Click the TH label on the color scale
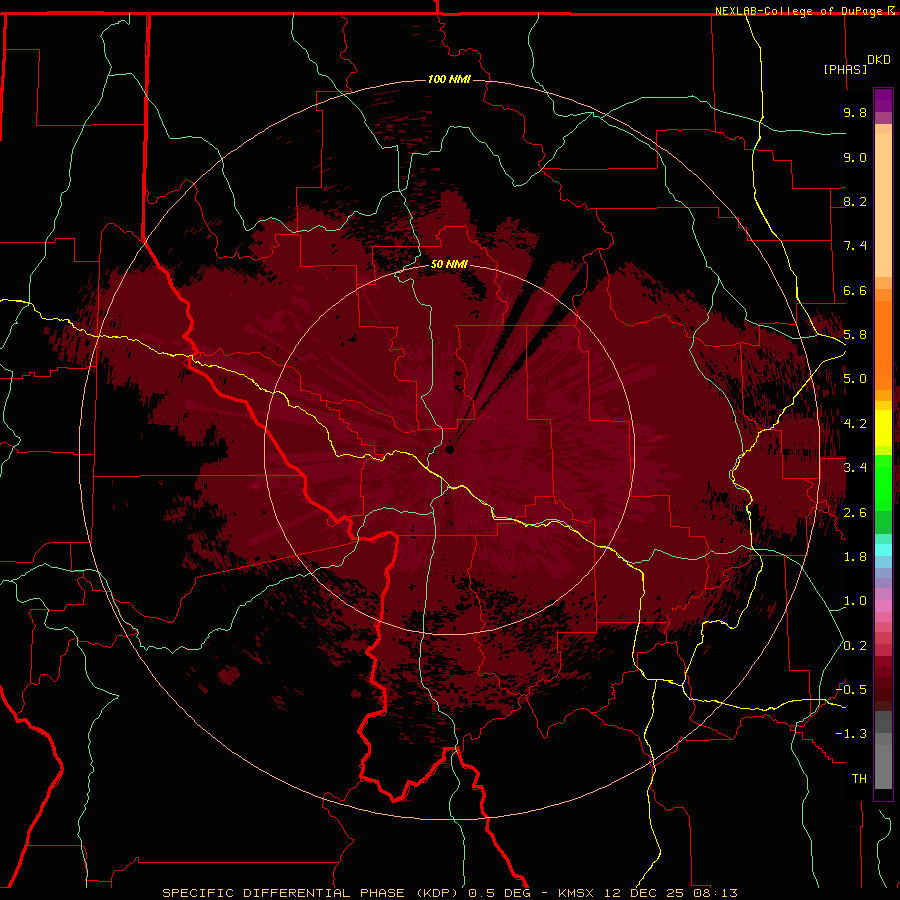 tap(859, 779)
